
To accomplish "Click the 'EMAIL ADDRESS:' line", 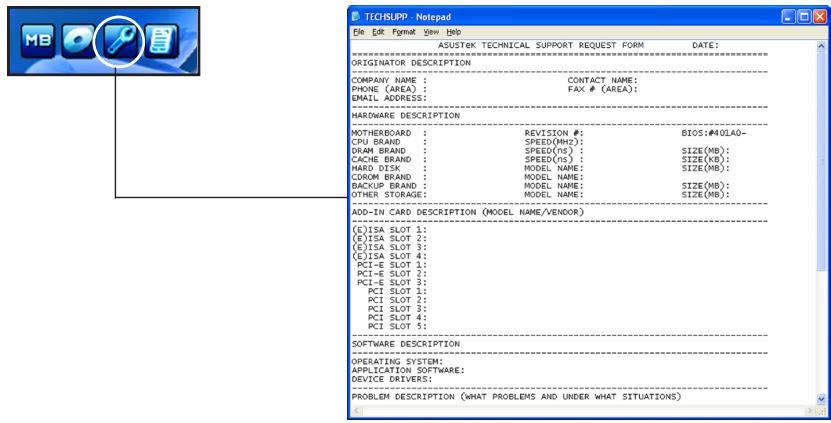I will [x=389, y=98].
